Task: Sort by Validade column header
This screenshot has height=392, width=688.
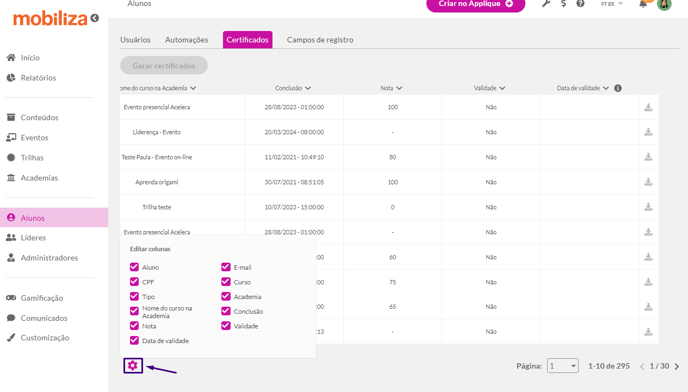Action: pyautogui.click(x=489, y=88)
